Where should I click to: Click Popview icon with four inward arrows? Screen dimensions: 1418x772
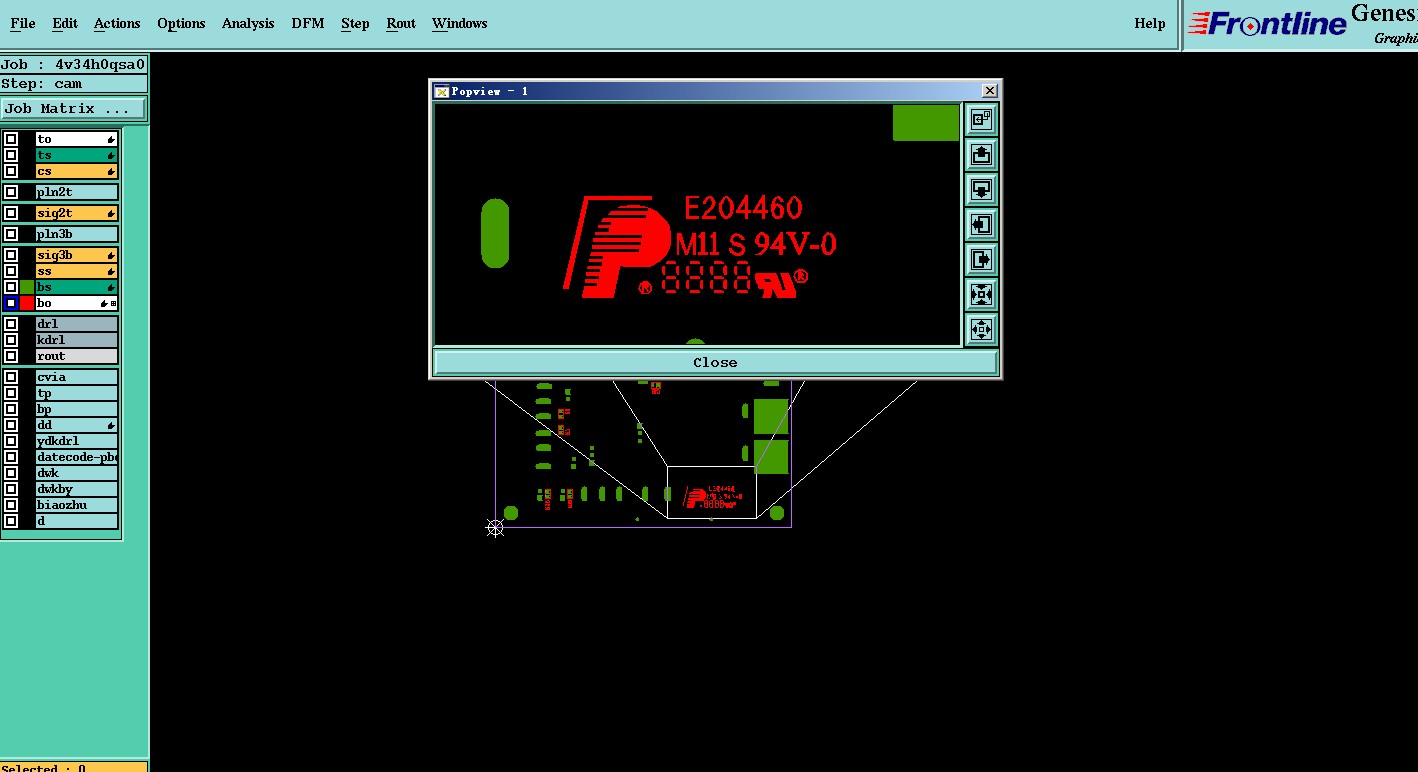click(981, 294)
